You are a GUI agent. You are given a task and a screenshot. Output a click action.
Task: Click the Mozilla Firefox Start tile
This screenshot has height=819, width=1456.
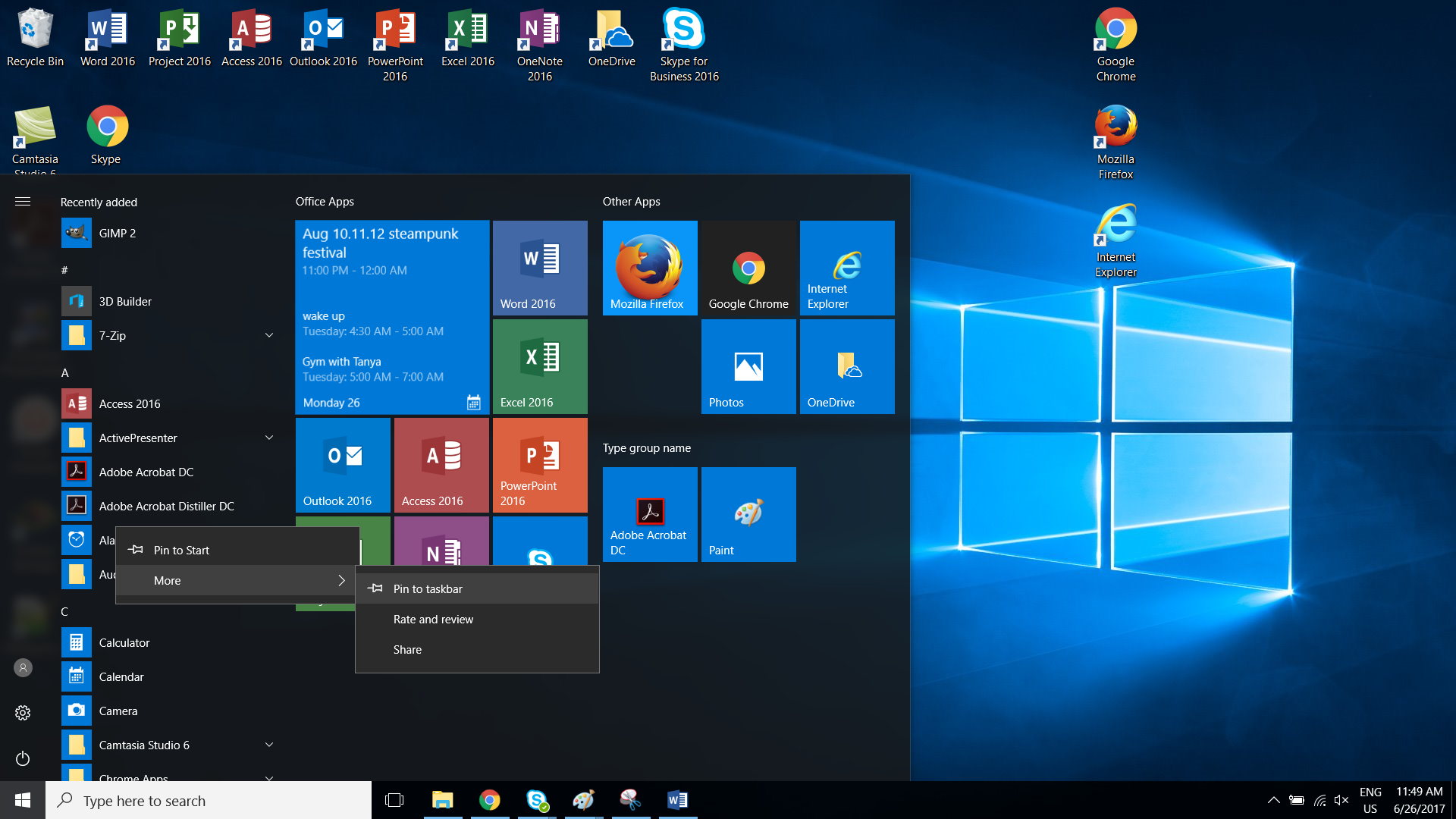click(650, 268)
